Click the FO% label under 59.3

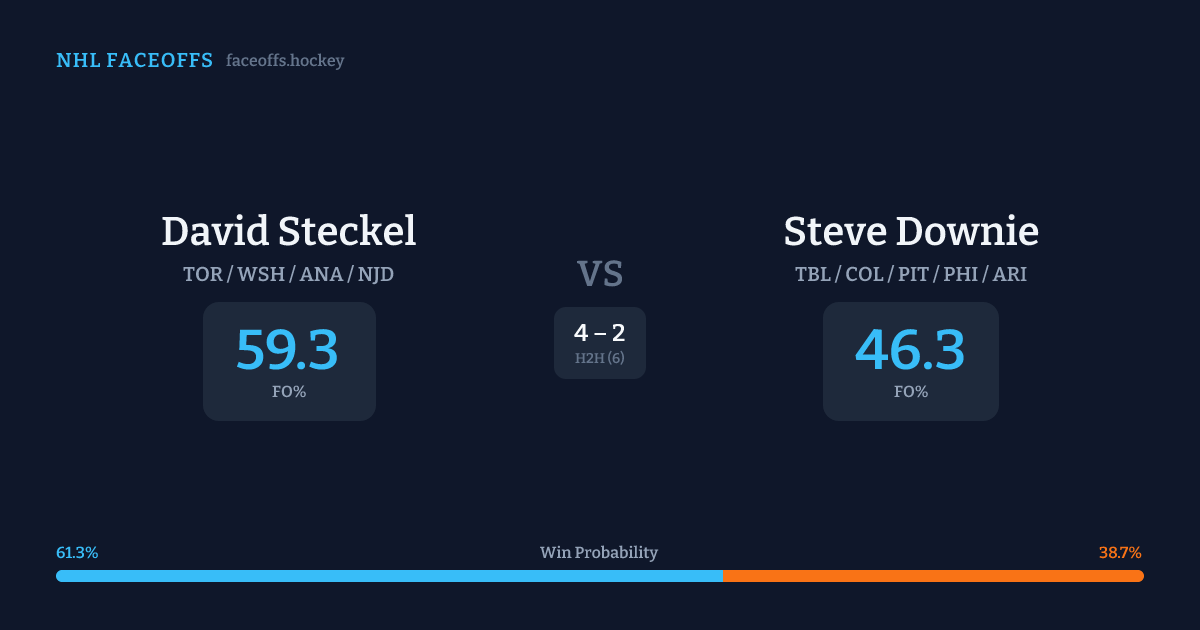(x=289, y=392)
